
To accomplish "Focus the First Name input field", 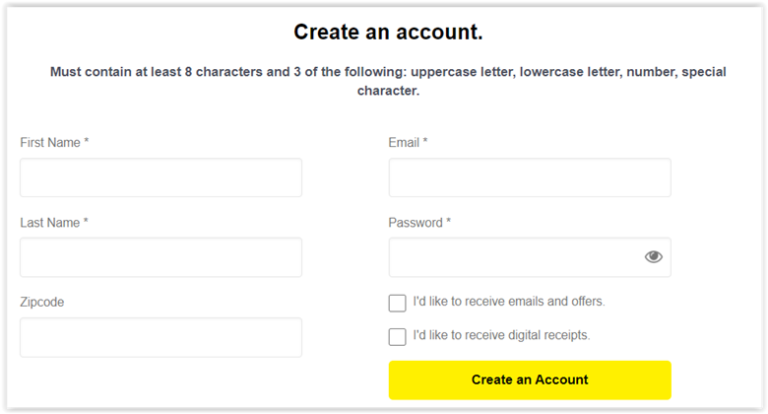I will (x=160, y=178).
